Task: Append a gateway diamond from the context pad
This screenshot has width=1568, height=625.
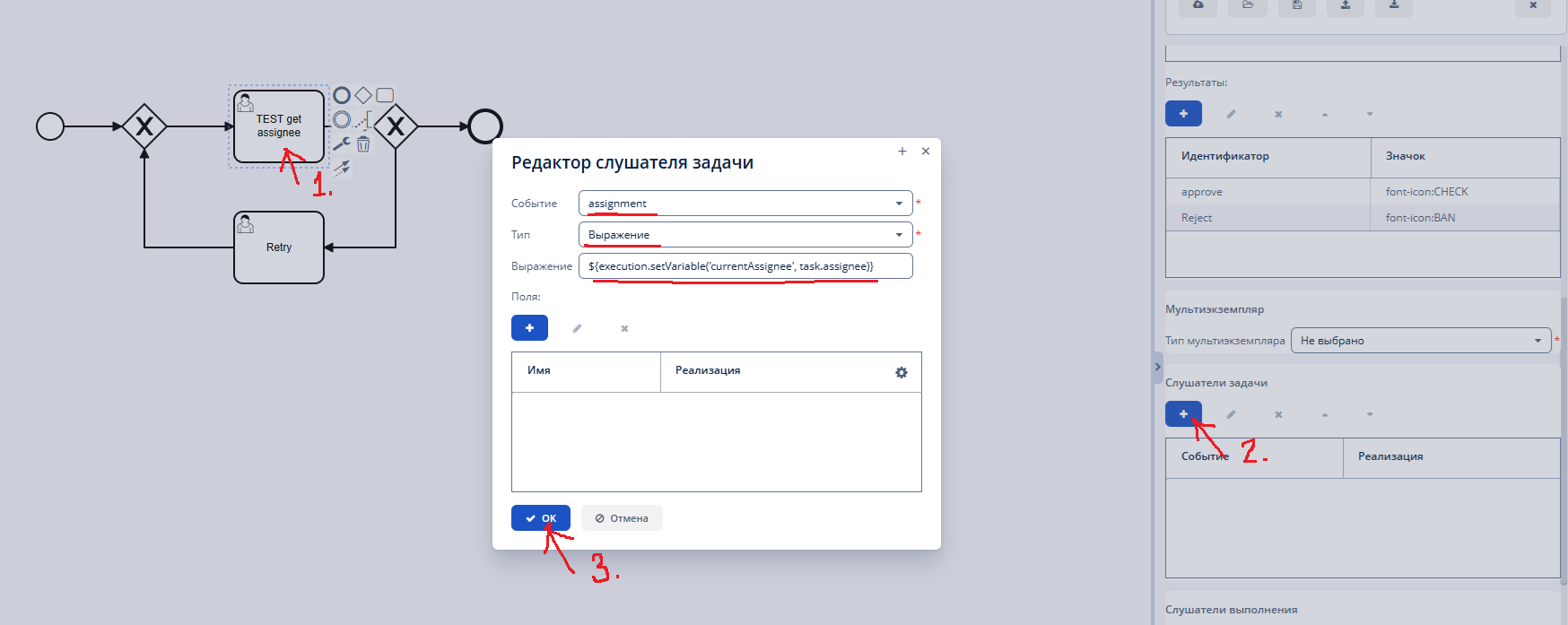Action: pos(363,95)
